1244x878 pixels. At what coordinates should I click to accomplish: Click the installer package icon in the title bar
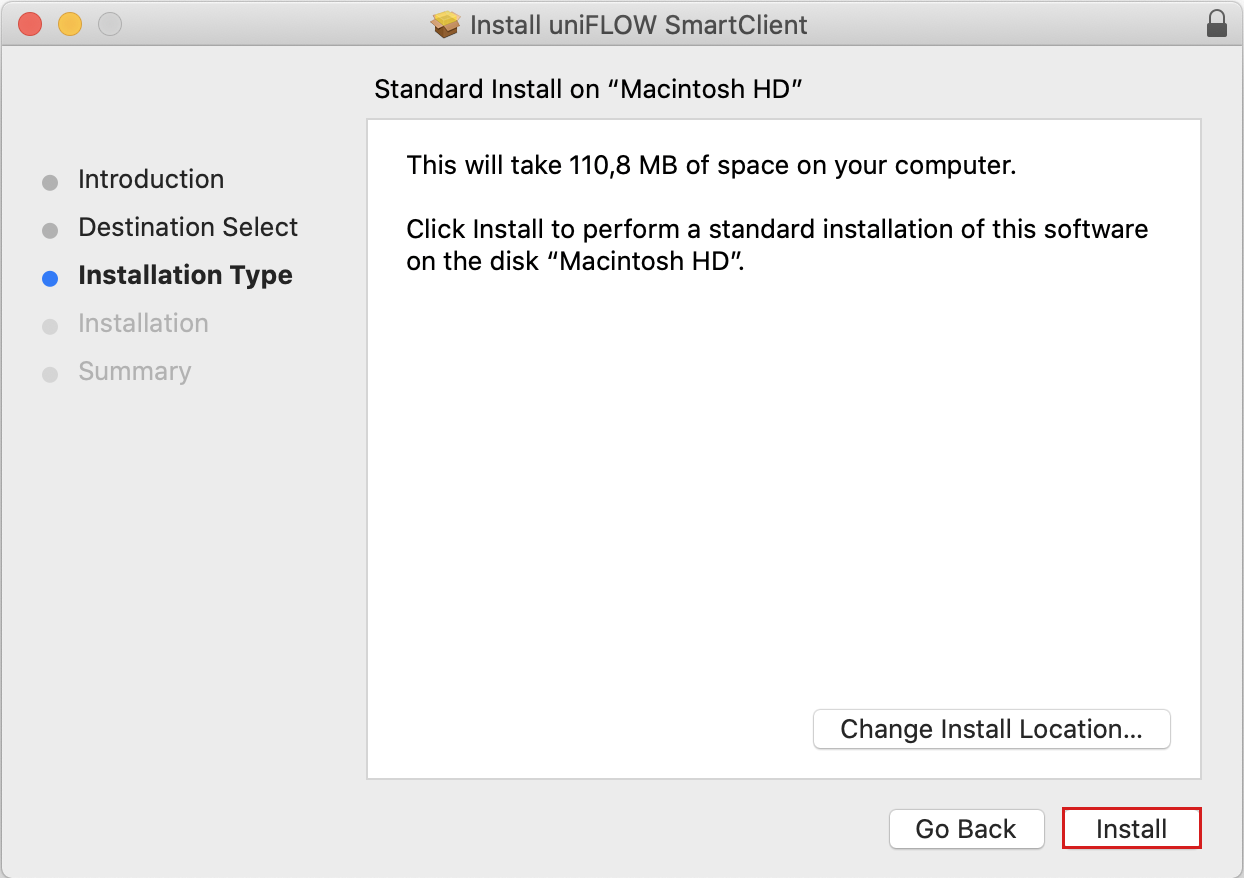(443, 24)
